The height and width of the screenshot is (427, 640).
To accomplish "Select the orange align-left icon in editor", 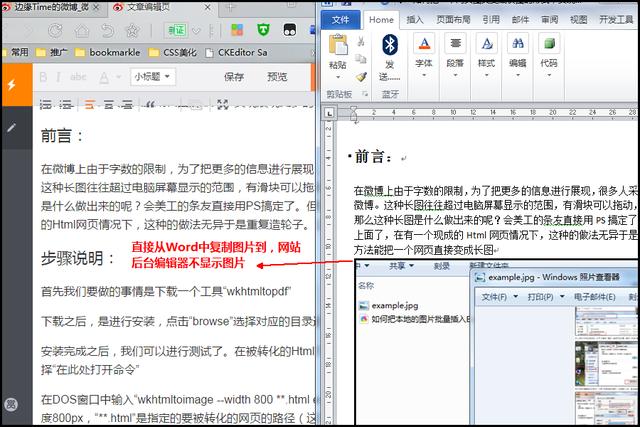I will click(89, 105).
